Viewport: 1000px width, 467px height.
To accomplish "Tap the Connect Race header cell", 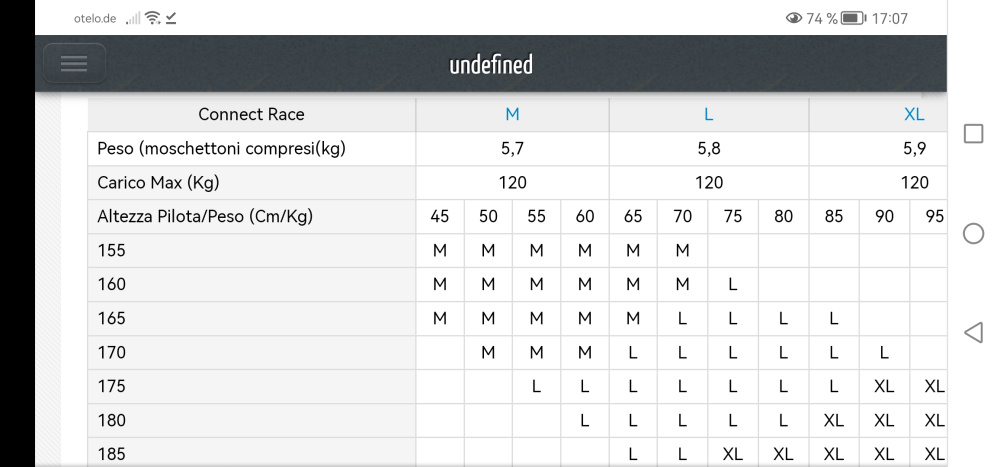I will pyautogui.click(x=251, y=114).
